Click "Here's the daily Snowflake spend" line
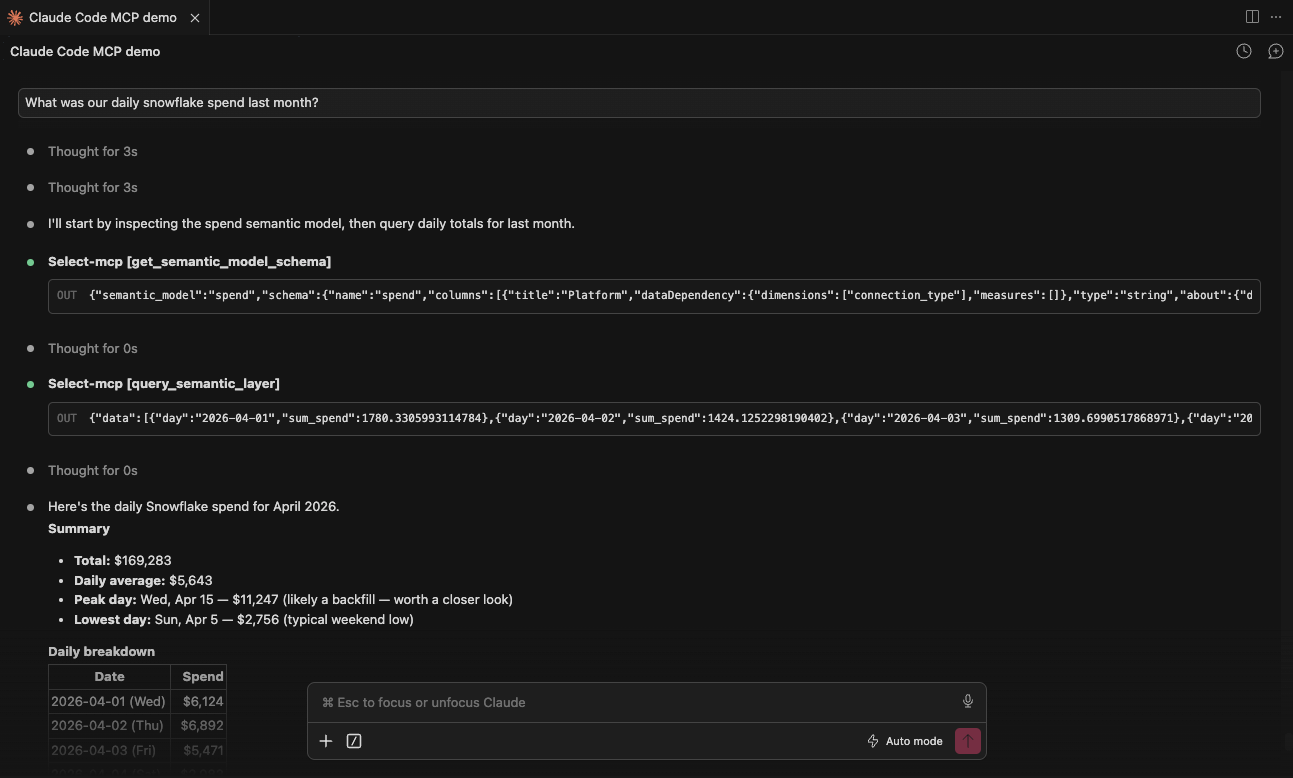 pos(194,507)
